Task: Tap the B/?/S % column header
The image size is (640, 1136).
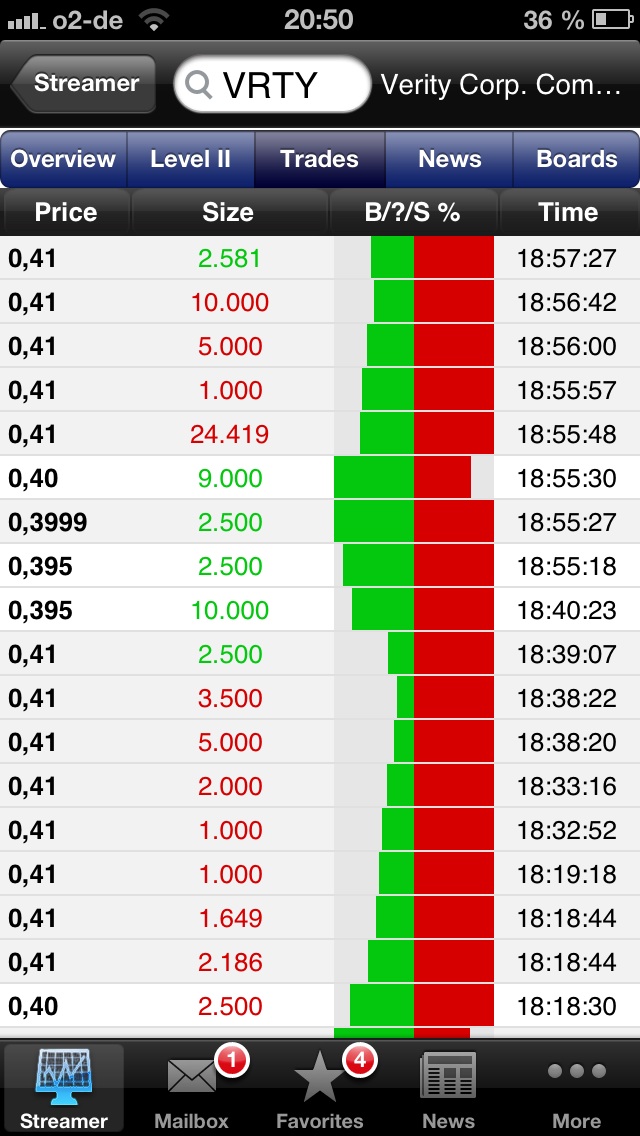Action: point(412,212)
